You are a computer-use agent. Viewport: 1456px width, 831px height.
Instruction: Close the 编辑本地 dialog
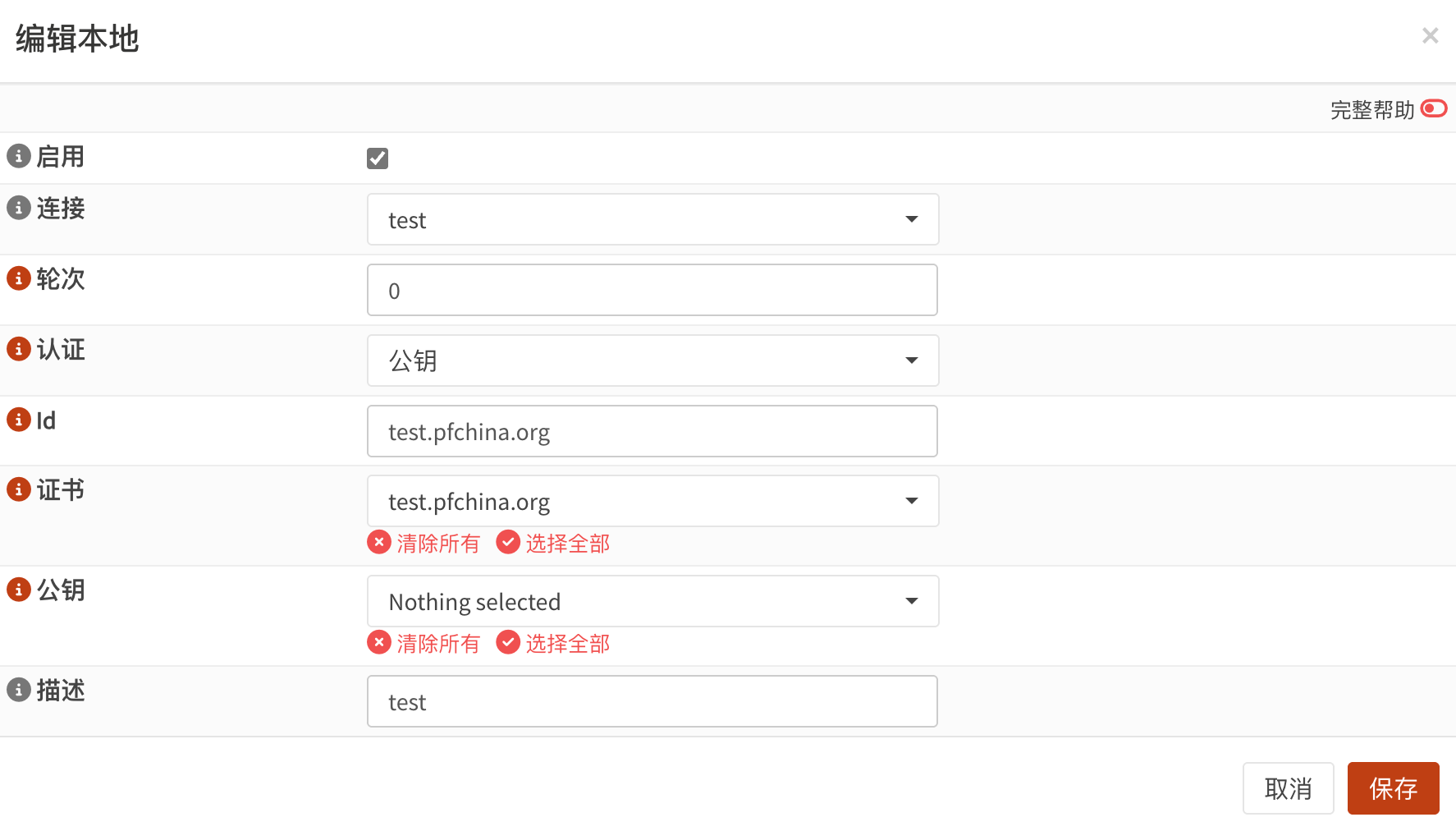click(x=1430, y=36)
